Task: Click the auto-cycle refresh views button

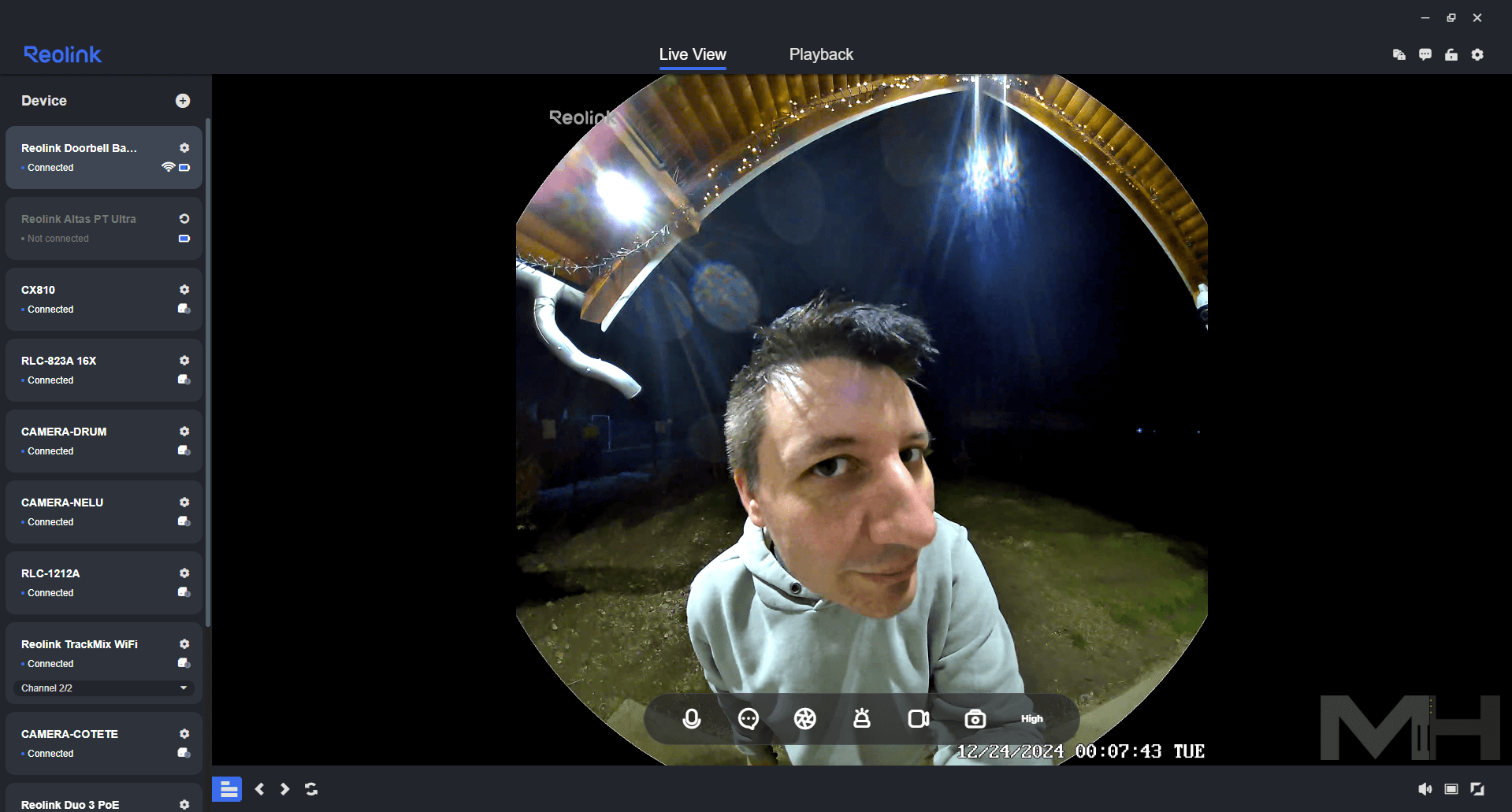Action: [x=311, y=789]
